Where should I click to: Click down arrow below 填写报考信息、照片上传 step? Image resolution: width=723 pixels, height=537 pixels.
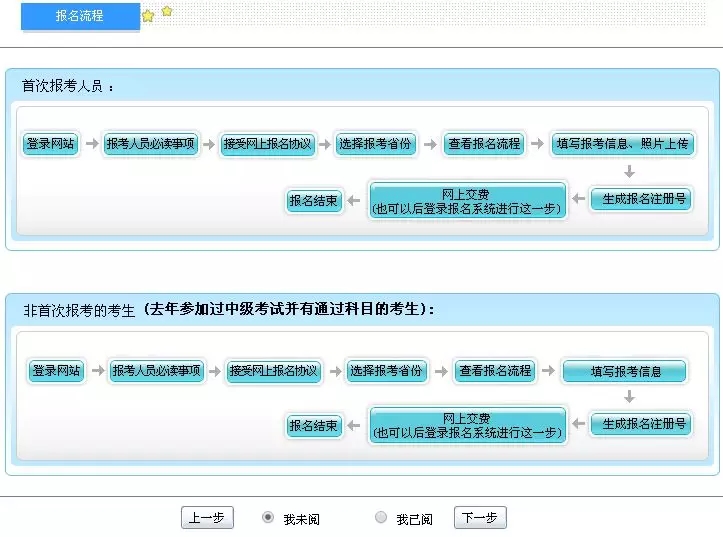pos(629,171)
